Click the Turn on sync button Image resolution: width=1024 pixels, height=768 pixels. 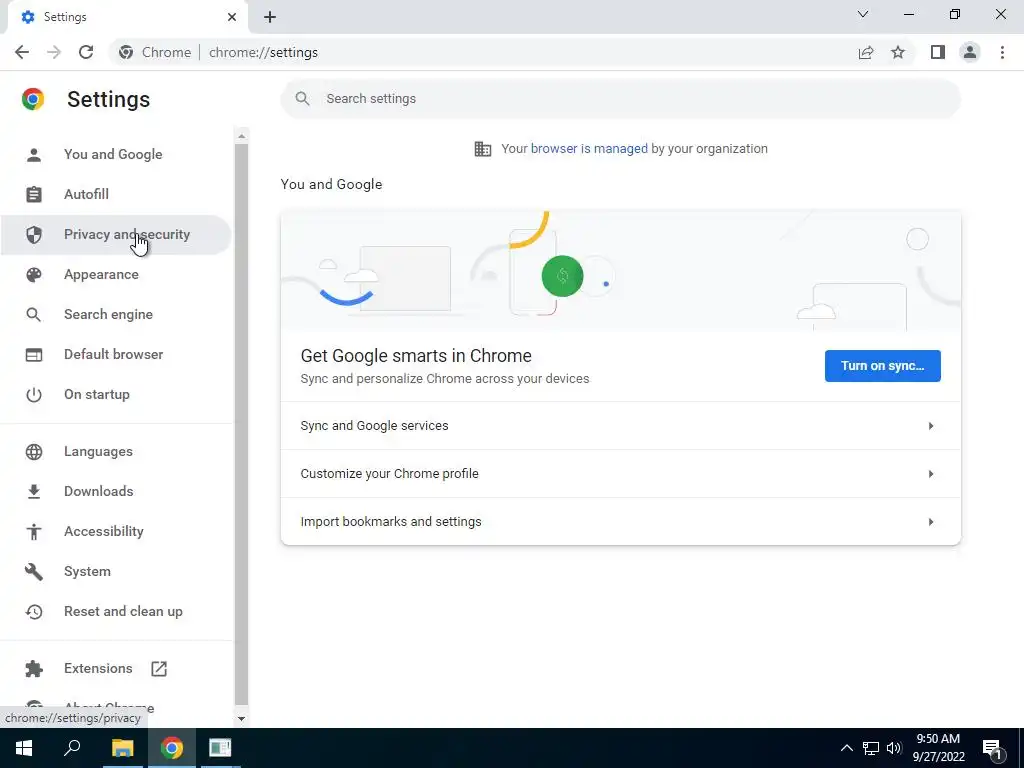[x=882, y=366]
